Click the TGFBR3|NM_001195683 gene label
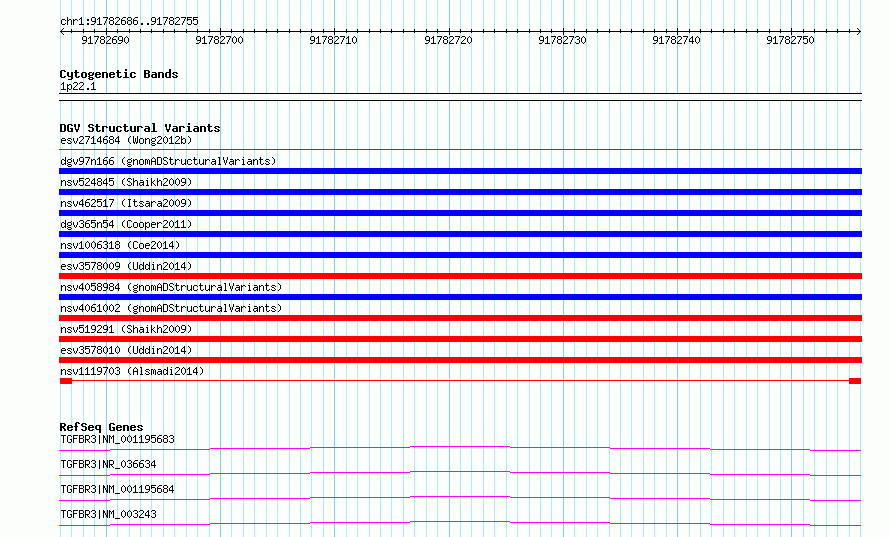The height and width of the screenshot is (537, 890). coord(117,439)
